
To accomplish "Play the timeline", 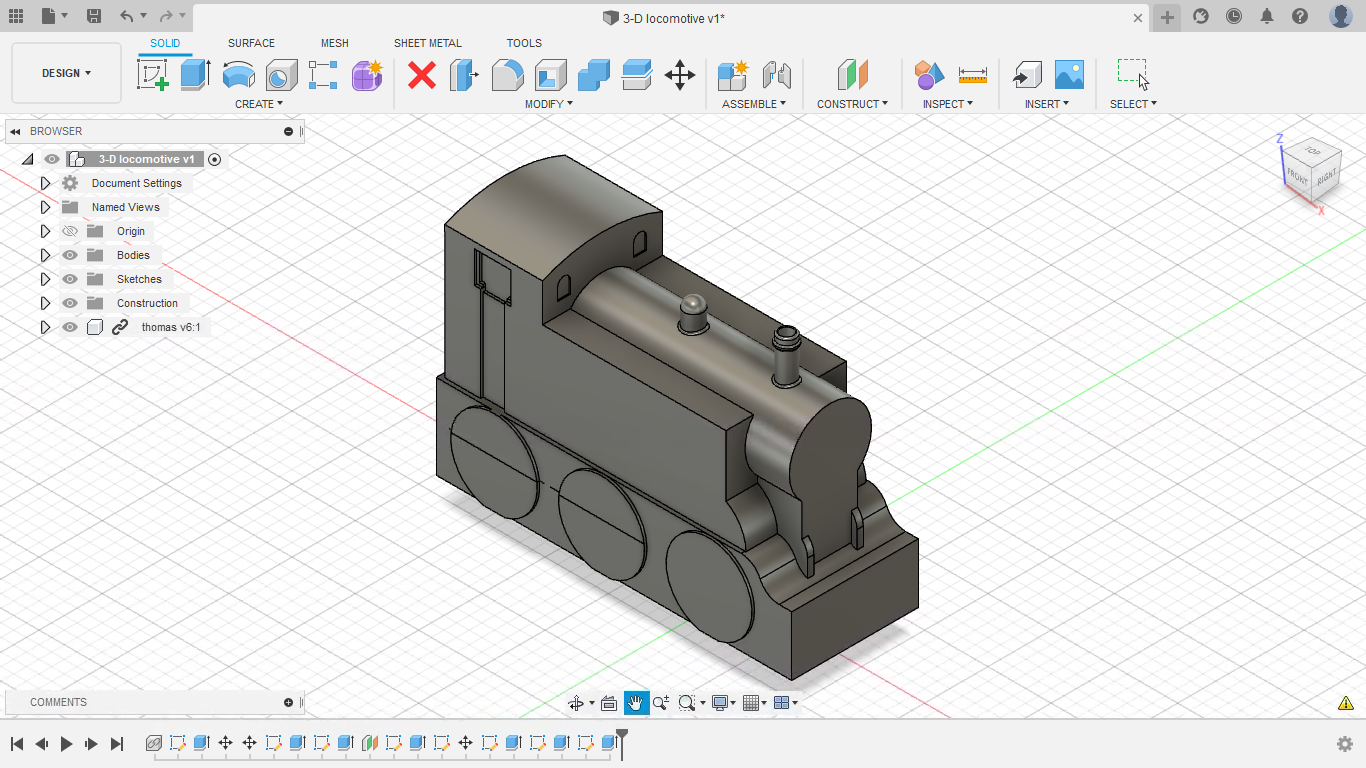I will [66, 743].
